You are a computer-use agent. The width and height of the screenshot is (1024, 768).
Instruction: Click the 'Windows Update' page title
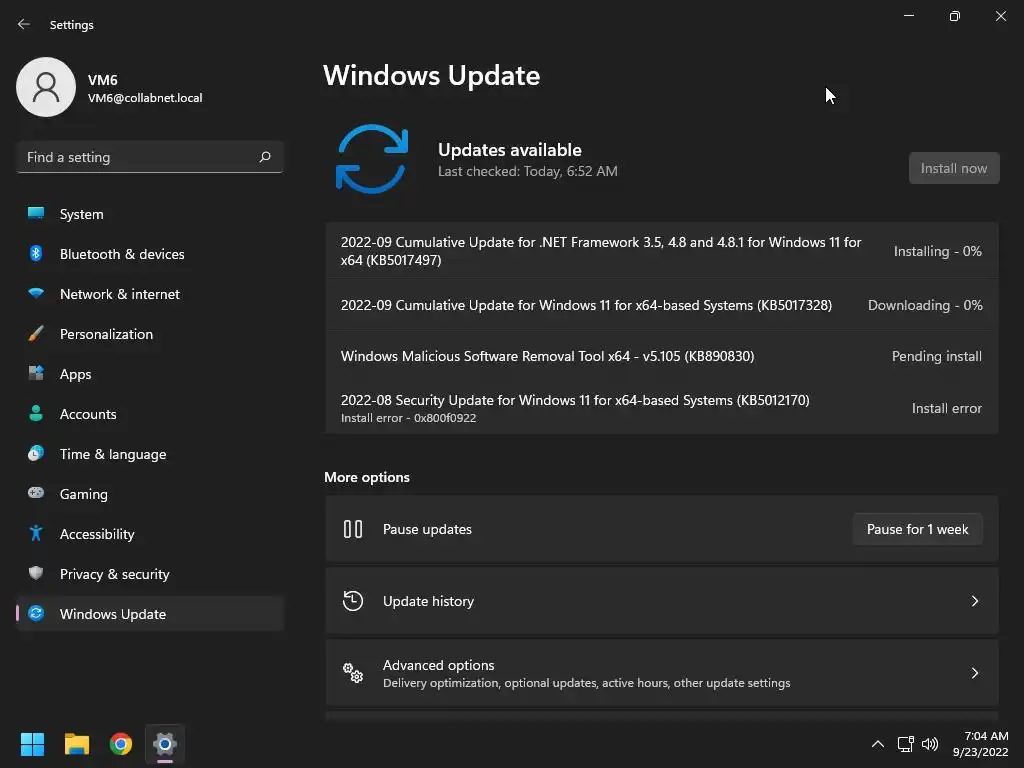click(x=432, y=75)
